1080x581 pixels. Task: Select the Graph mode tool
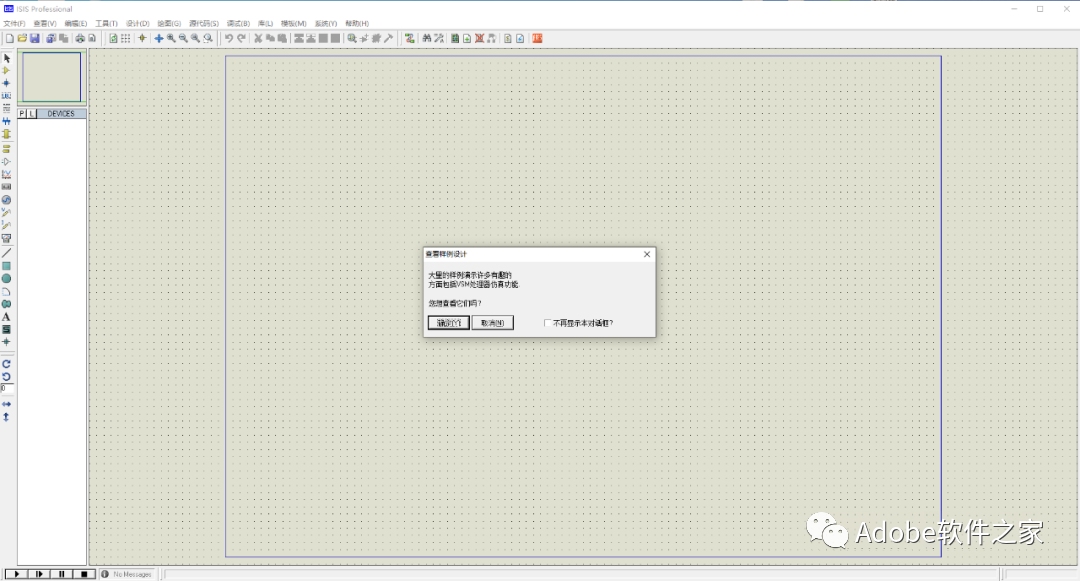point(6,174)
